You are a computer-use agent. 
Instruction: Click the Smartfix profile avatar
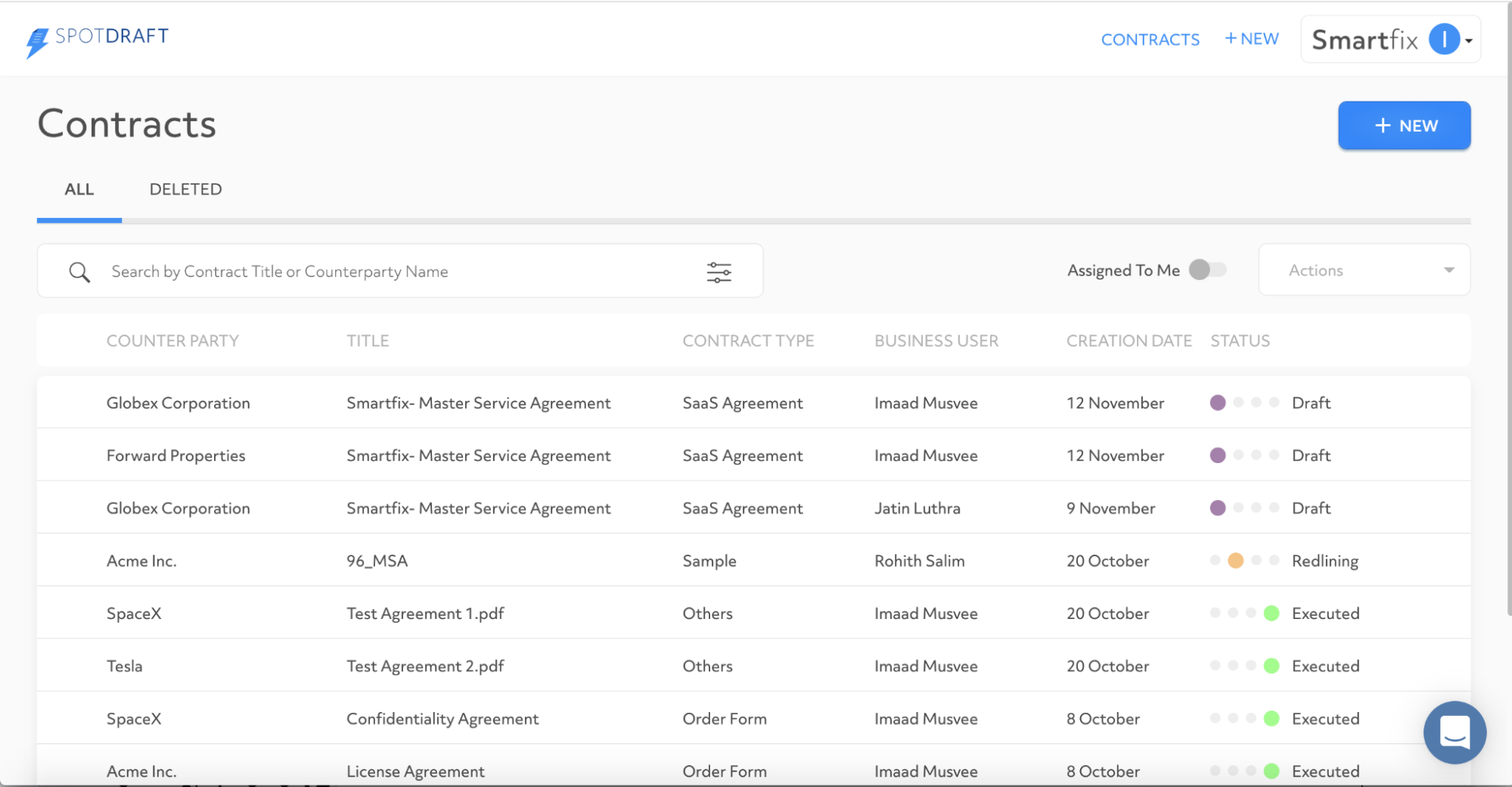[1443, 39]
